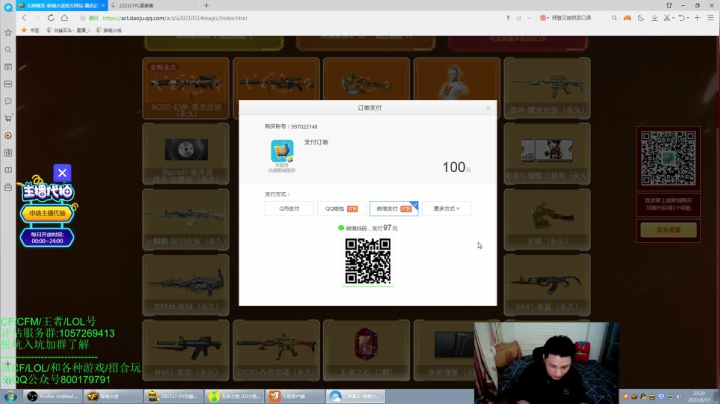Open the 王者之石 red gem item card
Screen dimensions: 720x404
[x=366, y=350]
